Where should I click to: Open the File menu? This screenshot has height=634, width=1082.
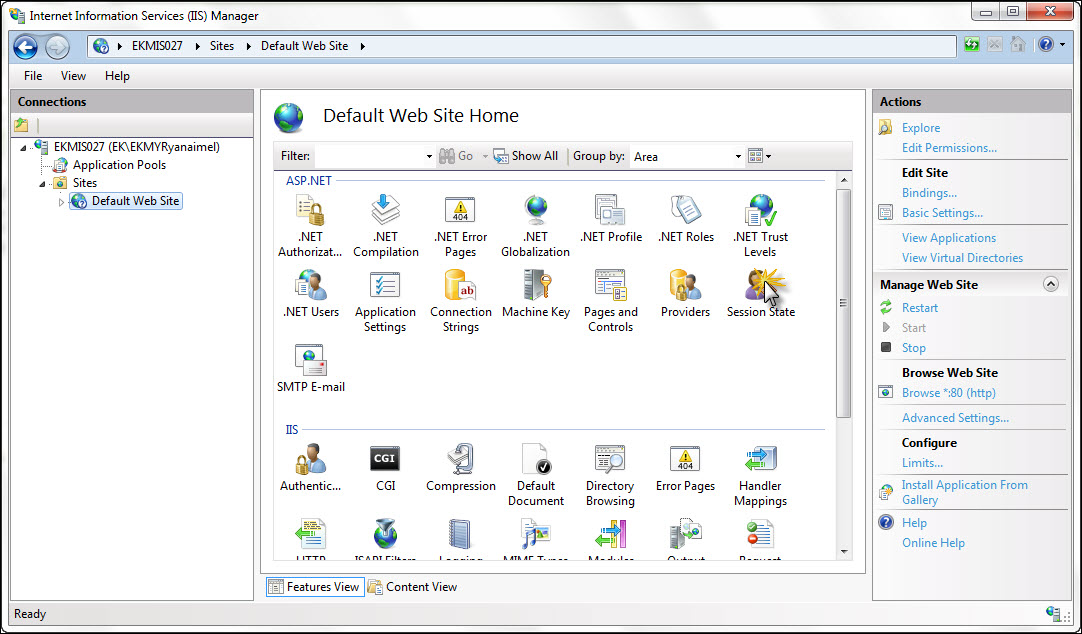pos(33,76)
